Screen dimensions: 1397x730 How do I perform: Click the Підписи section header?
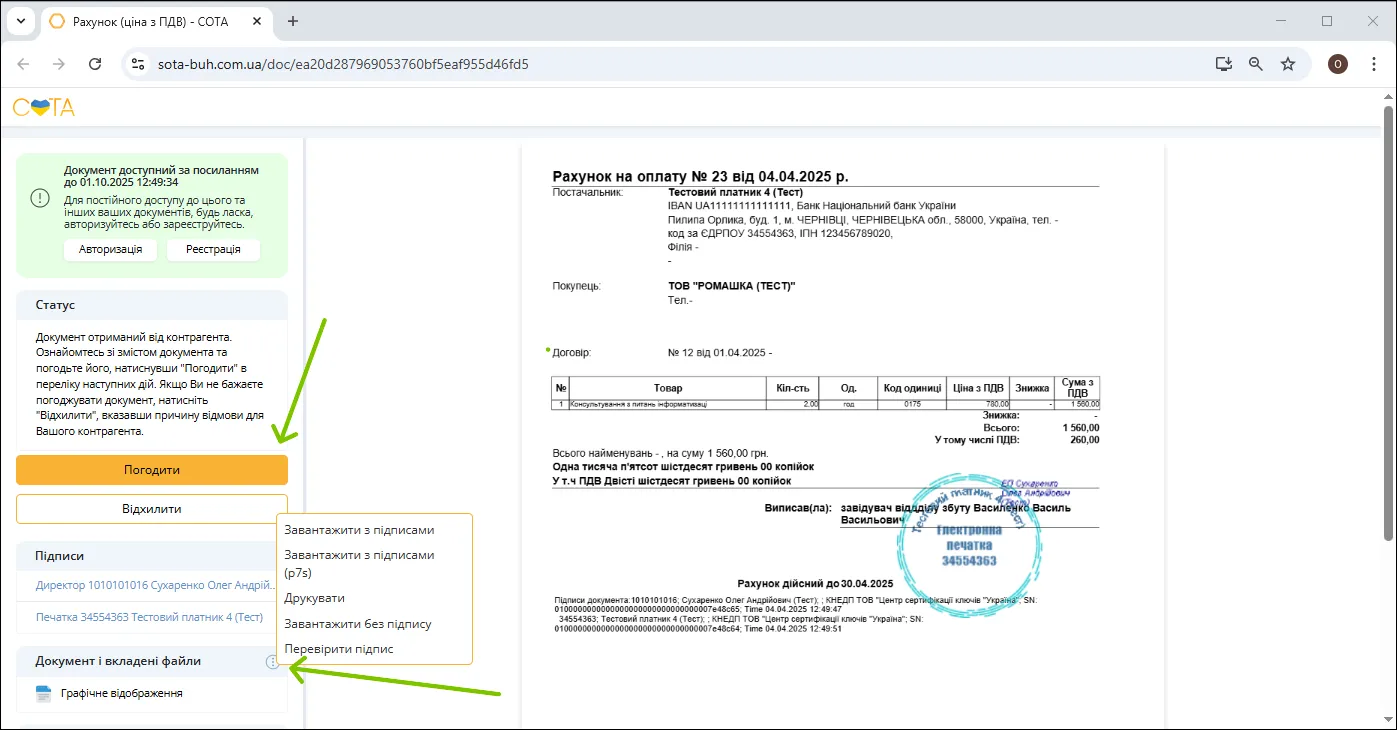152,556
